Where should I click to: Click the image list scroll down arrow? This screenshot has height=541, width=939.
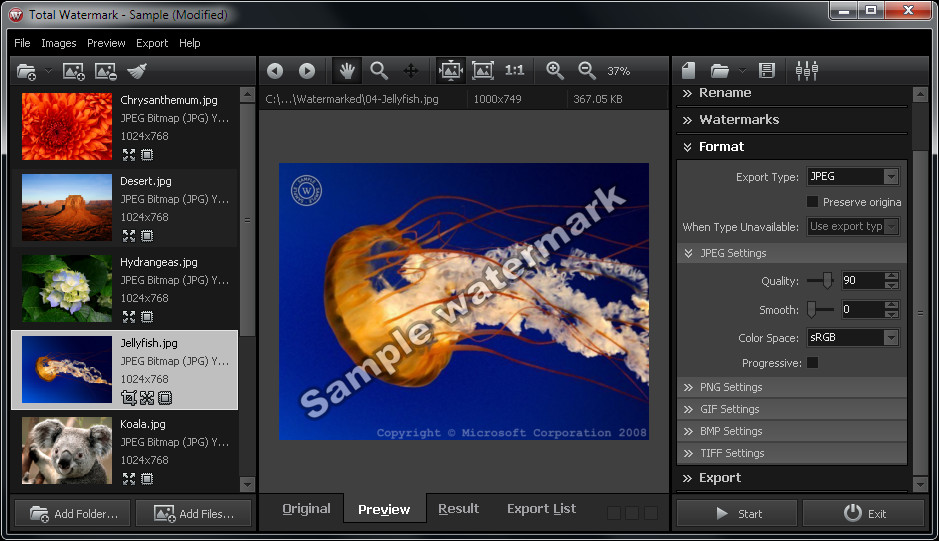[x=247, y=483]
